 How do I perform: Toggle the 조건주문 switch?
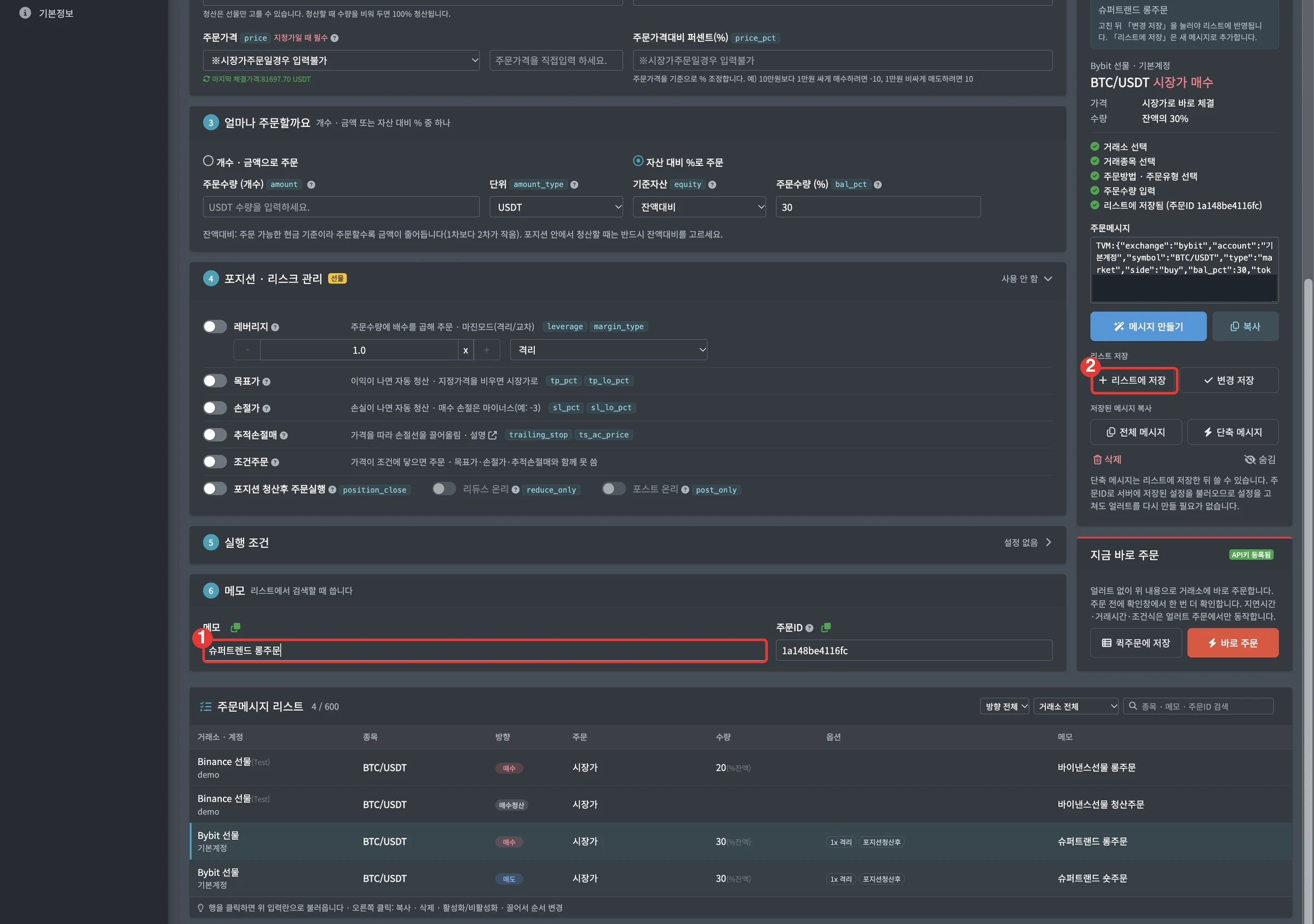click(x=215, y=461)
